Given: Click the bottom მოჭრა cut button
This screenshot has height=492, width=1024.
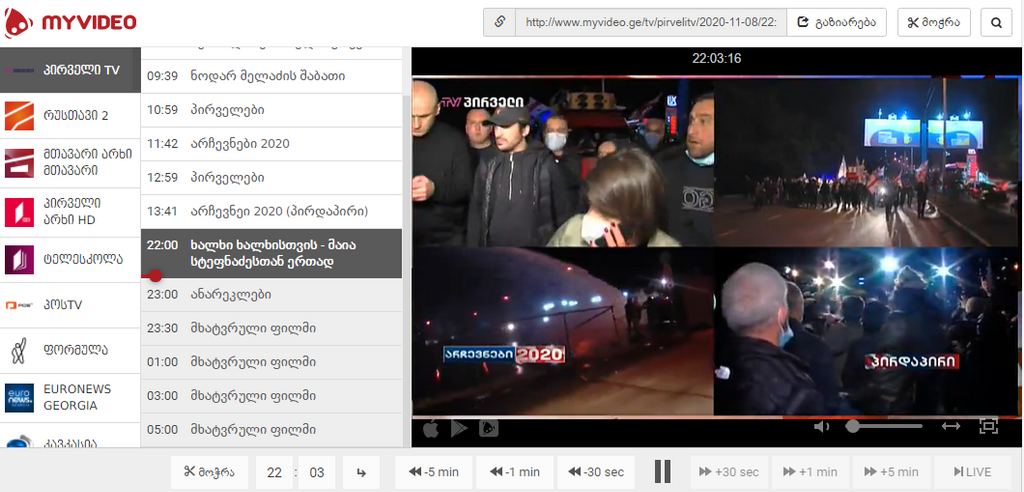Looking at the screenshot, I should (x=210, y=472).
